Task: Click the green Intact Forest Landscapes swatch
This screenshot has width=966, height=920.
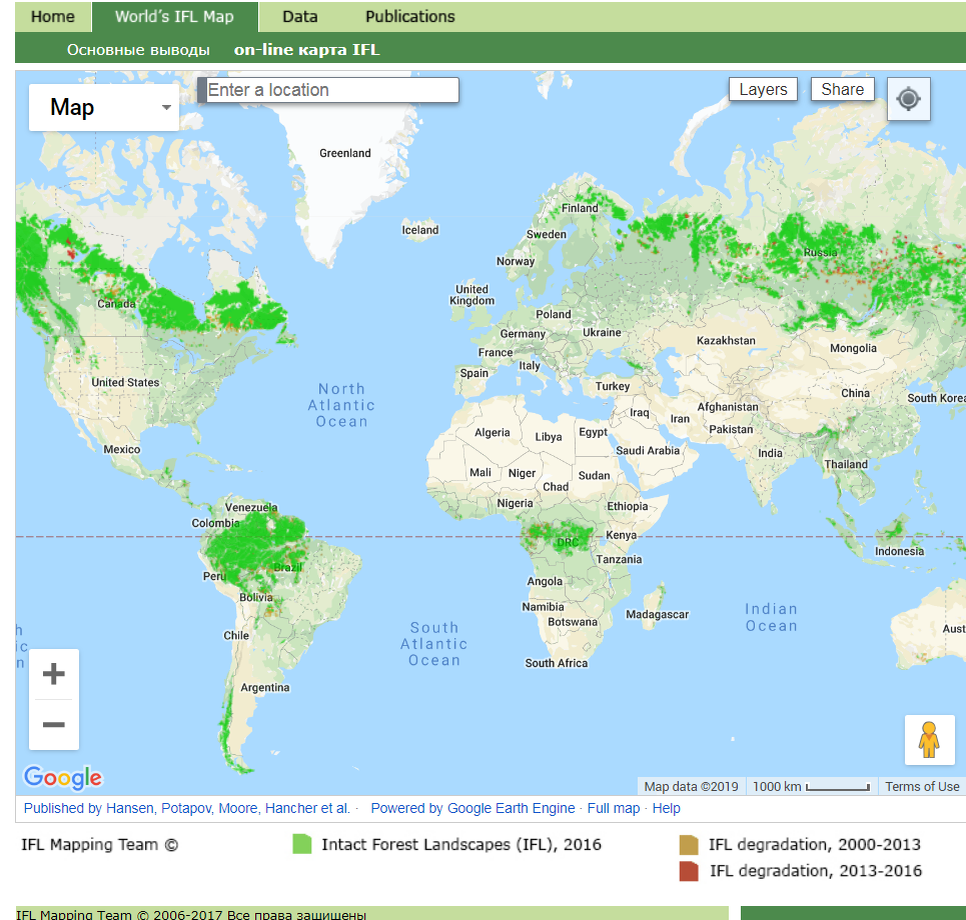Action: [x=302, y=844]
